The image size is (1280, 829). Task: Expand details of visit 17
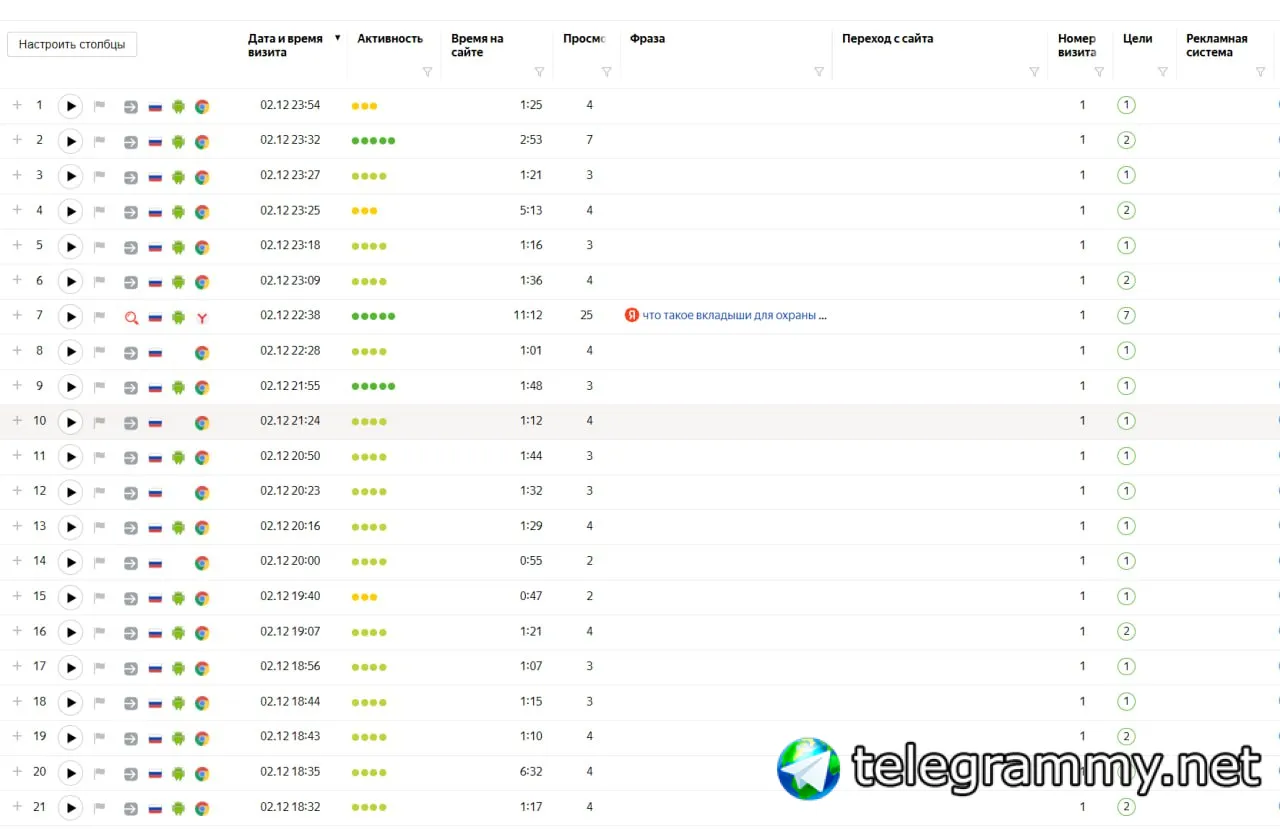click(x=17, y=665)
